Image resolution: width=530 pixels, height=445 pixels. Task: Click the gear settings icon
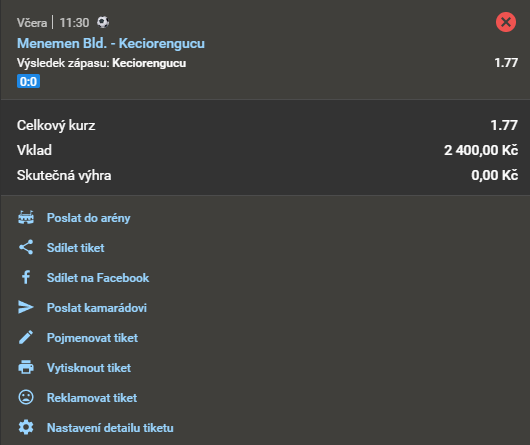[x=26, y=427]
